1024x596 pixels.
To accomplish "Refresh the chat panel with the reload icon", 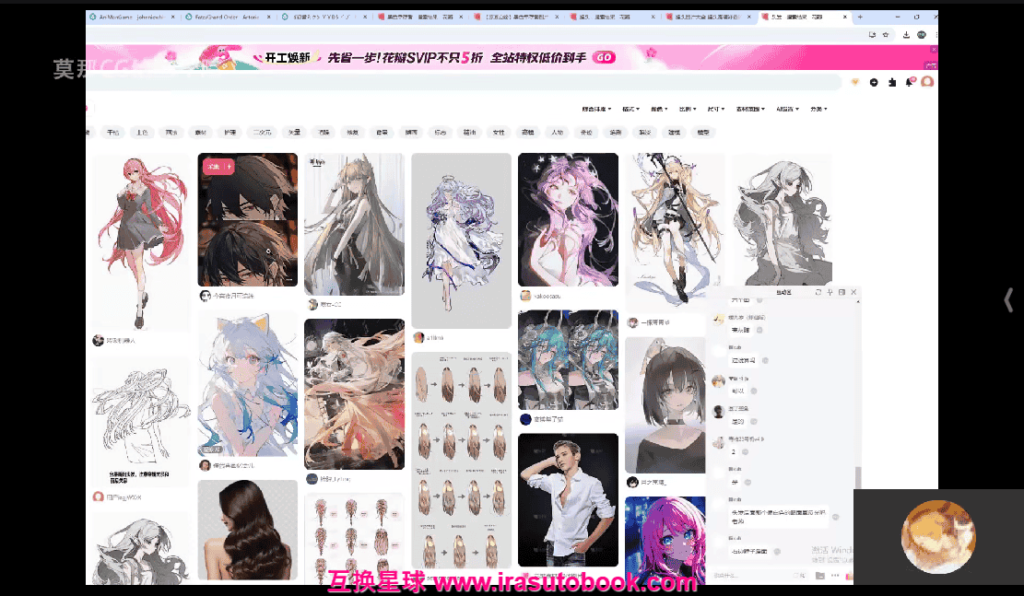I will pos(818,292).
